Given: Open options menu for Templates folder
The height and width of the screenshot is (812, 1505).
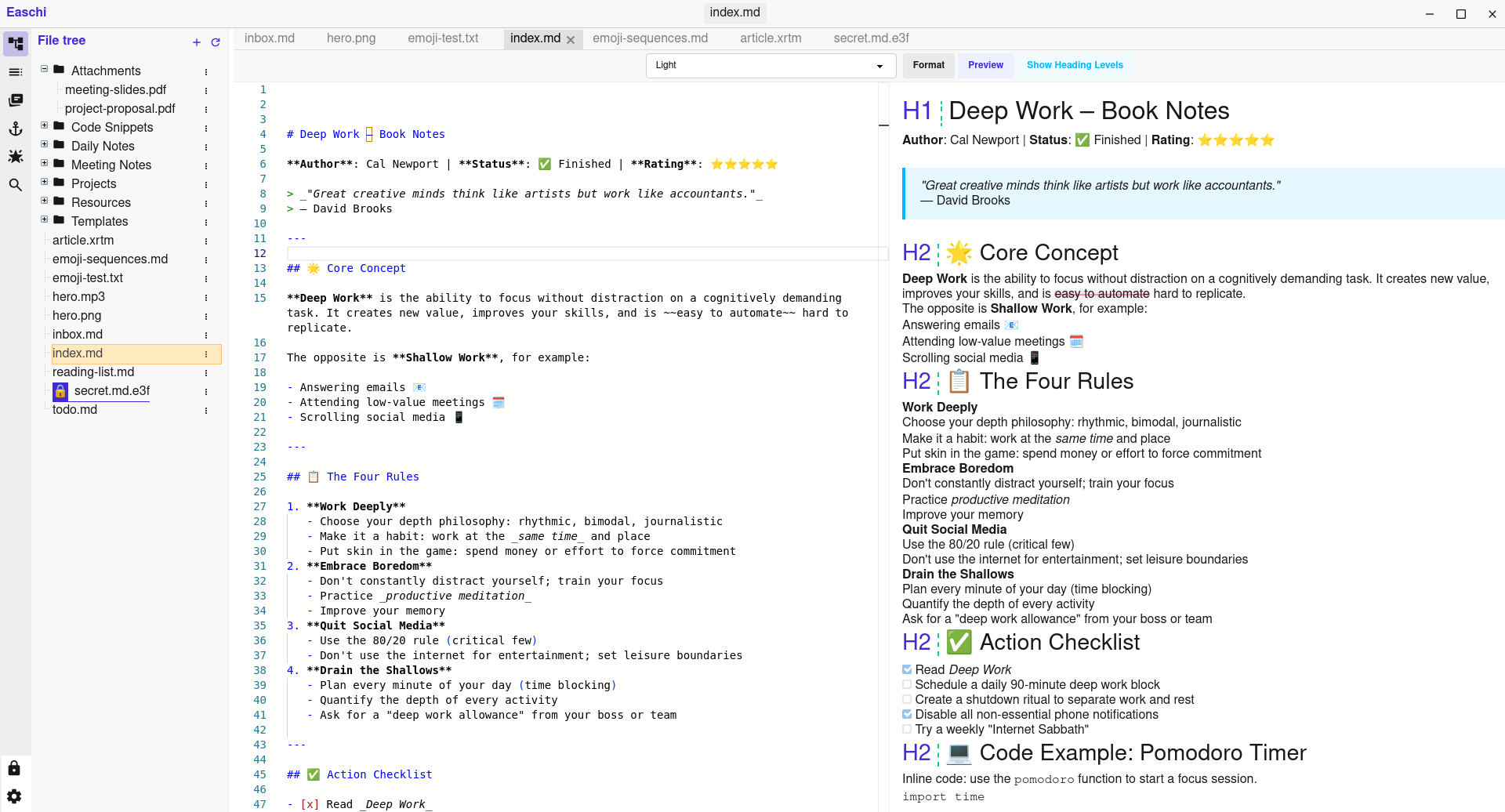Looking at the screenshot, I should 206,222.
